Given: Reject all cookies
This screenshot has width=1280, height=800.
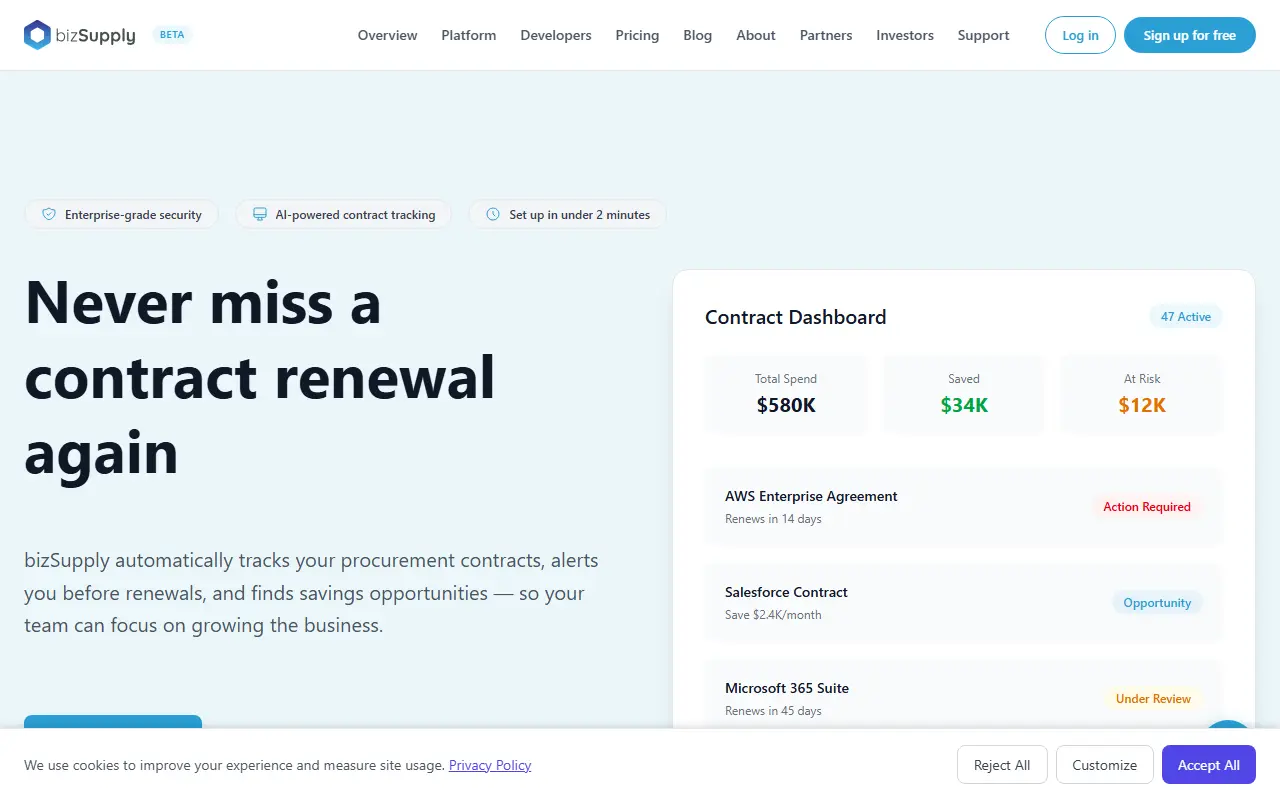Looking at the screenshot, I should click(x=1002, y=765).
